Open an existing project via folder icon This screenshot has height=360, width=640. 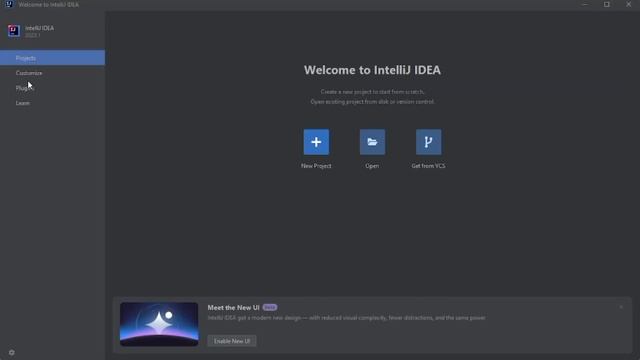tap(372, 142)
